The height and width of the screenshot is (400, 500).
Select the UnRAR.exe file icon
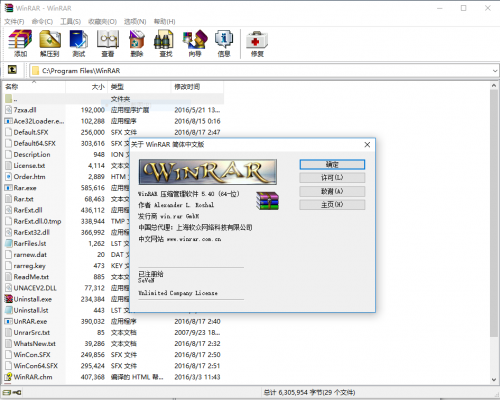tap(8, 321)
